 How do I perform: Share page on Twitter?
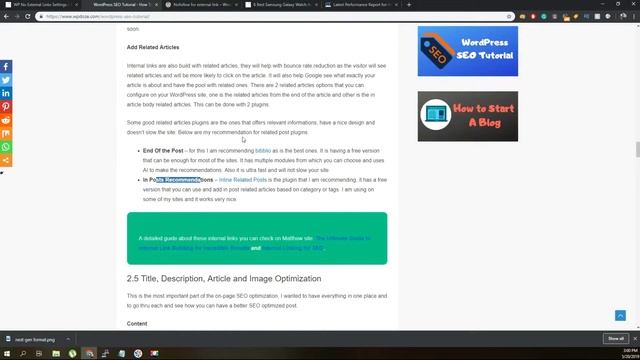[x=6, y=80]
